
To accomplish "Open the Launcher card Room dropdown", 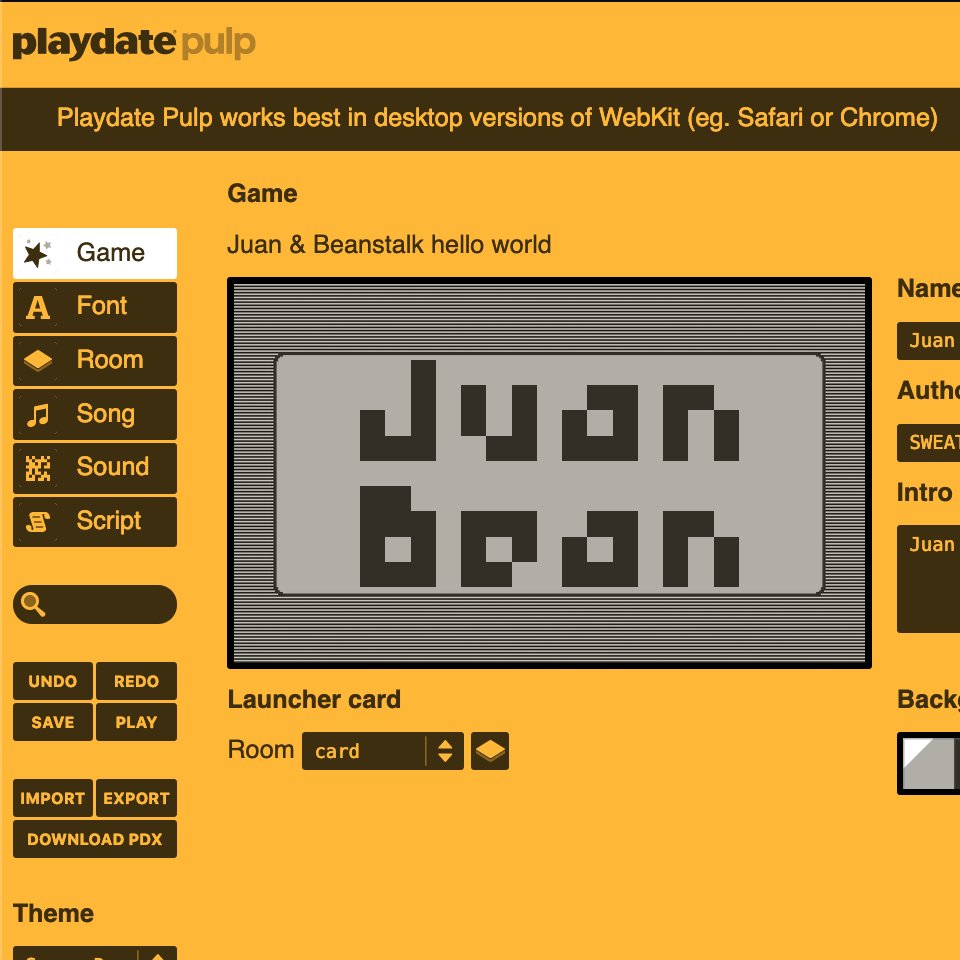I will 382,751.
